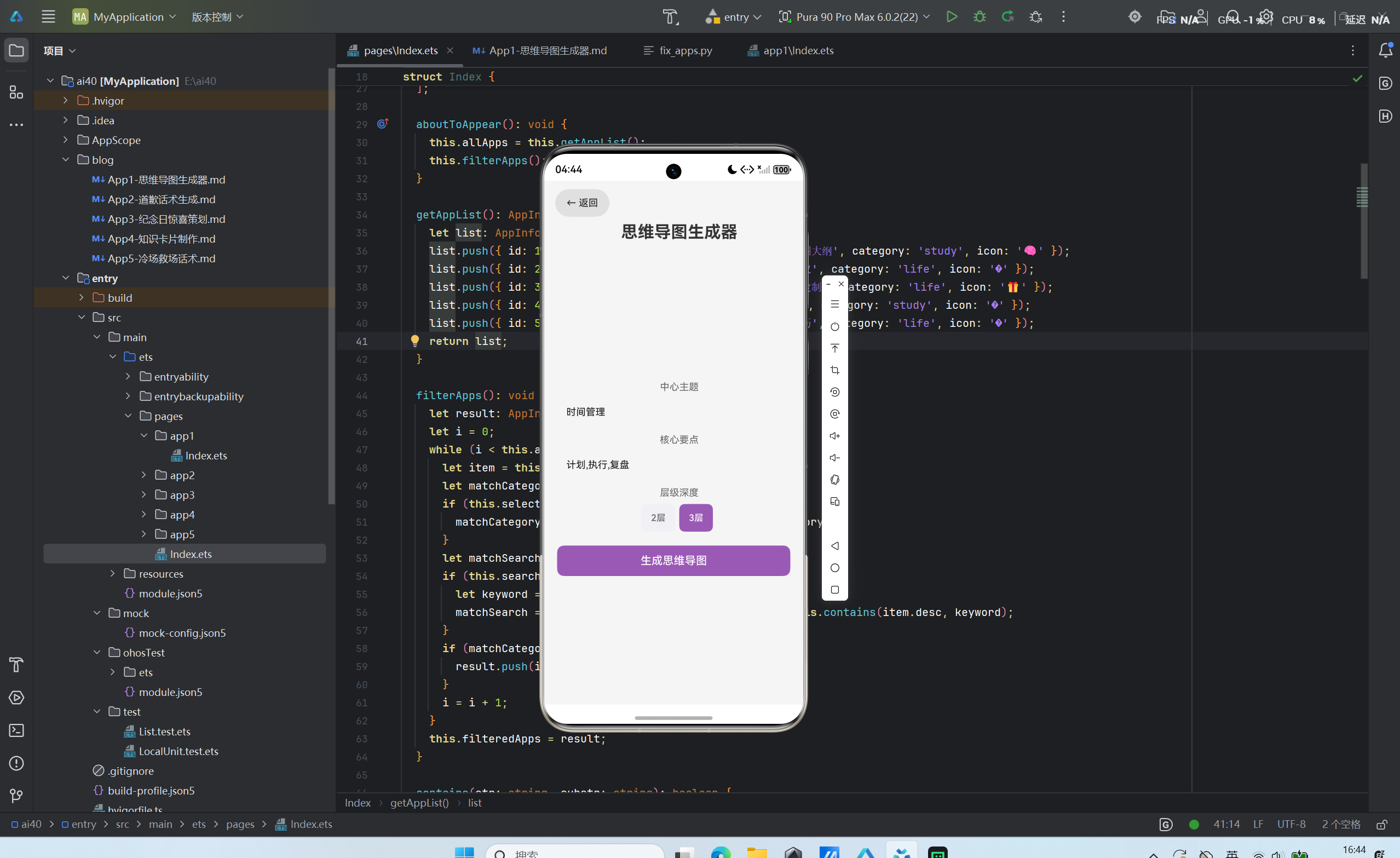This screenshot has height=858, width=1400.
Task: Start debugging with the bug icon
Action: tap(980, 16)
